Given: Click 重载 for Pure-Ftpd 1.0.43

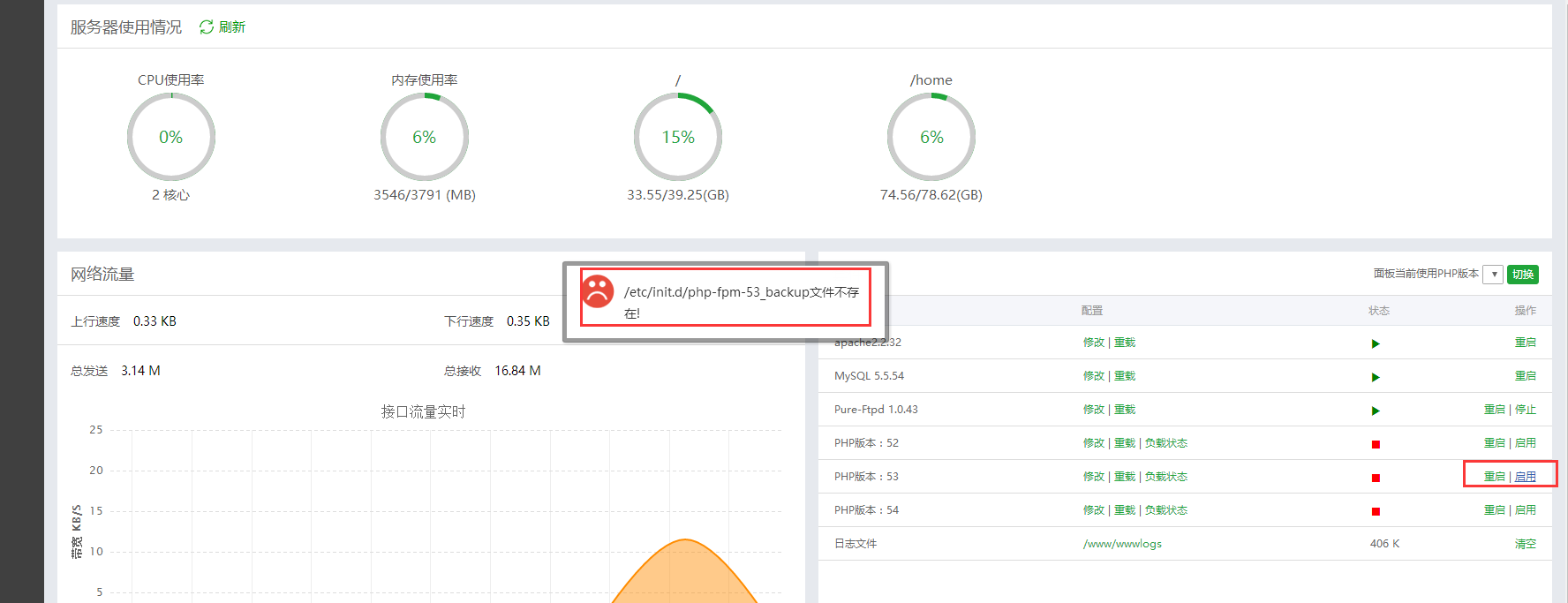Looking at the screenshot, I should (x=1125, y=410).
